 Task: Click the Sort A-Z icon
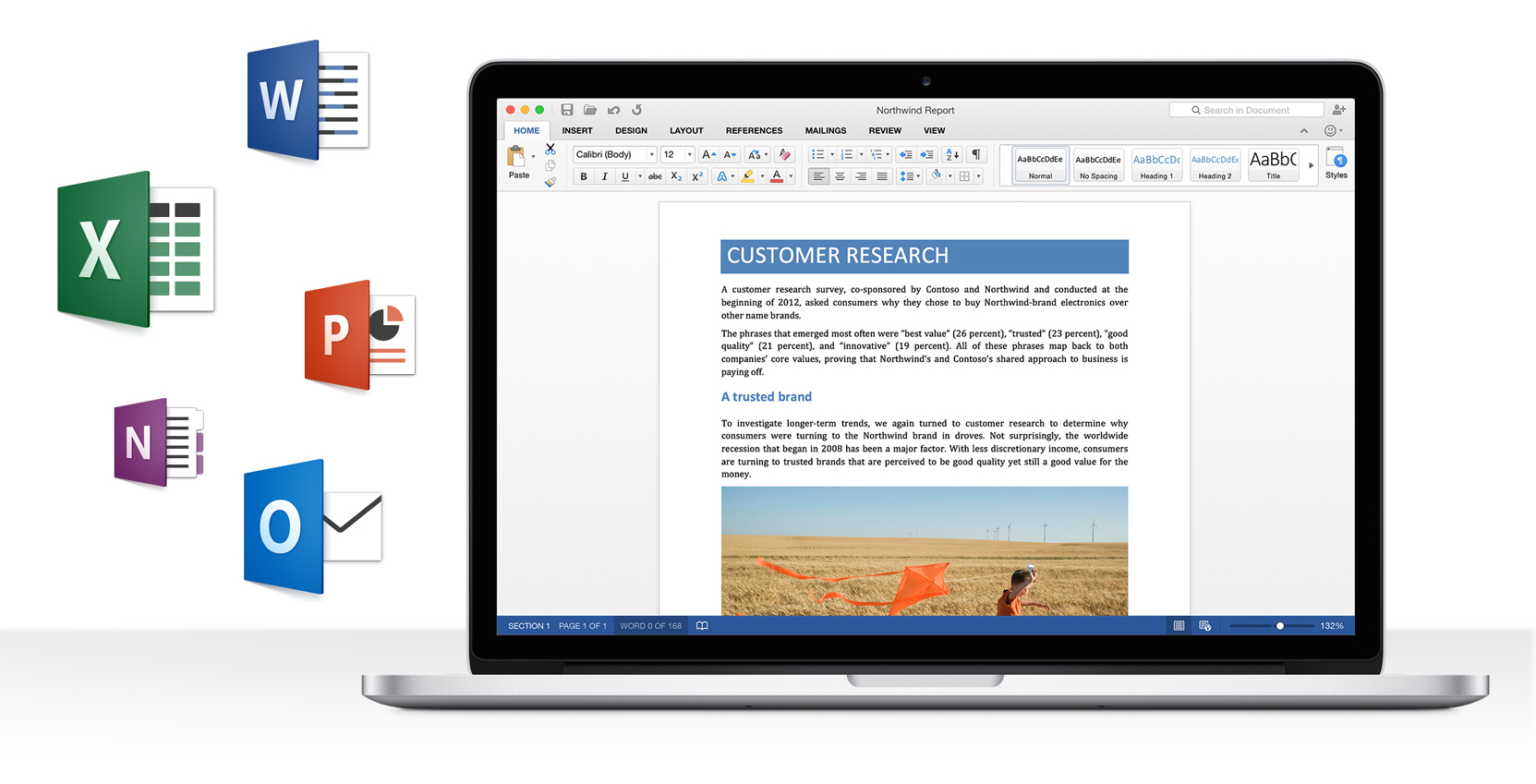point(952,155)
